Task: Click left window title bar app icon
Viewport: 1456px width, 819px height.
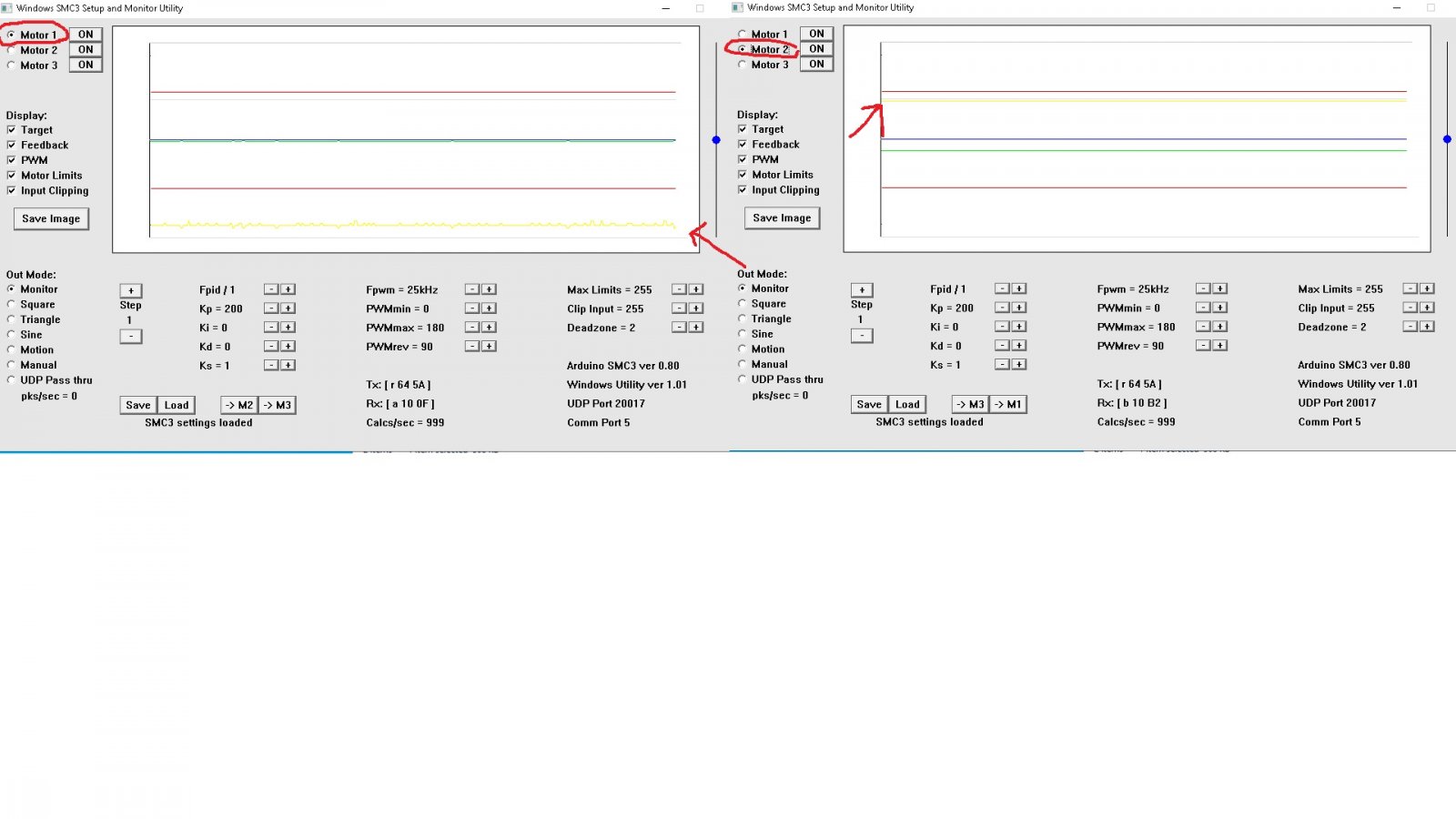Action: (7, 8)
